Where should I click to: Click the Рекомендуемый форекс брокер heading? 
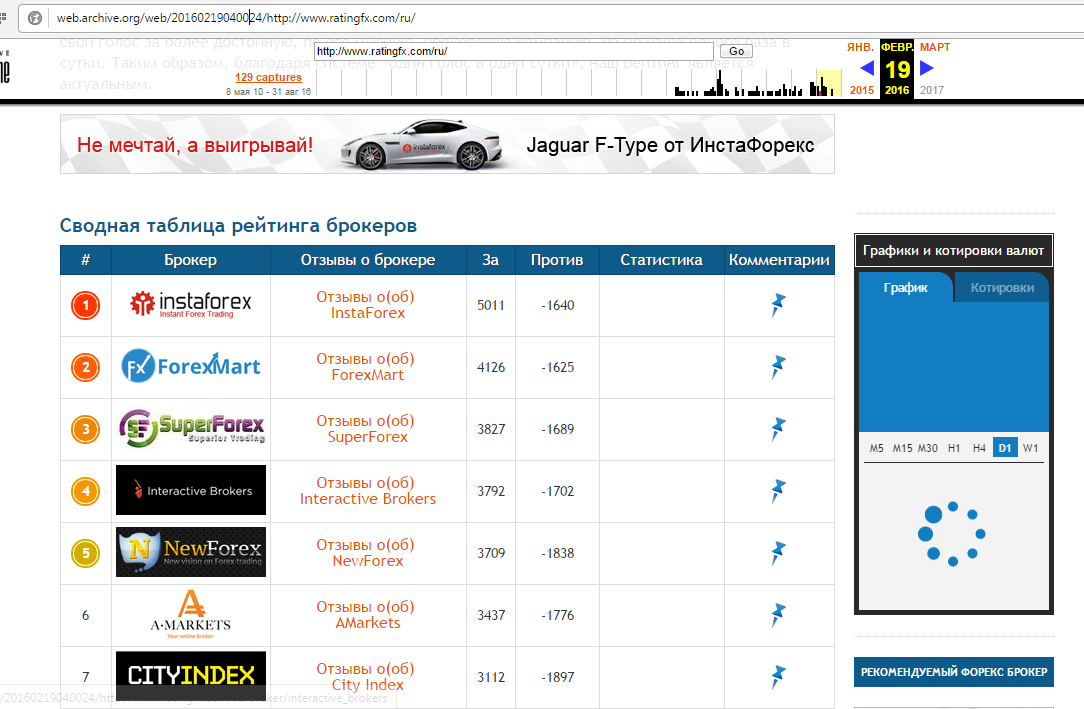tap(953, 672)
